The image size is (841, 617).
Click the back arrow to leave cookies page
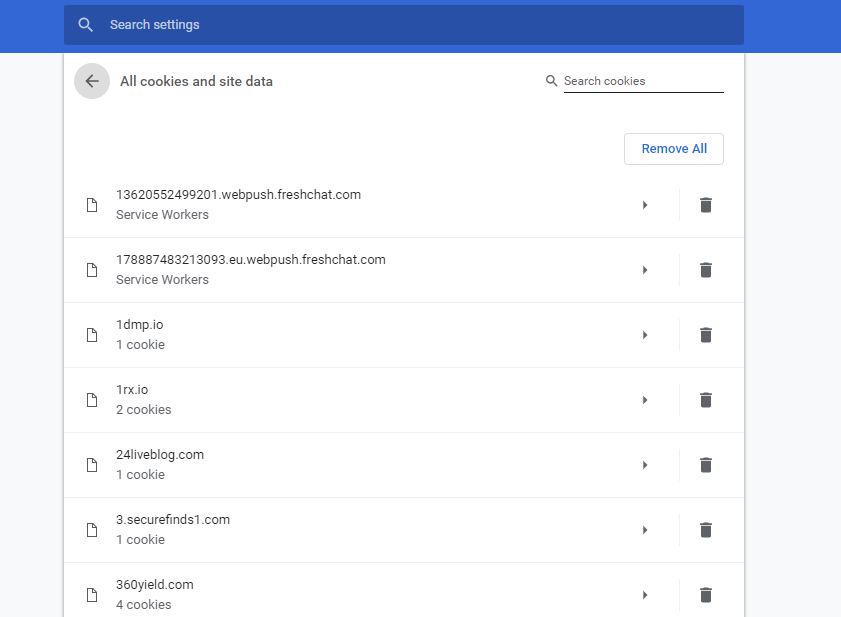(x=92, y=81)
